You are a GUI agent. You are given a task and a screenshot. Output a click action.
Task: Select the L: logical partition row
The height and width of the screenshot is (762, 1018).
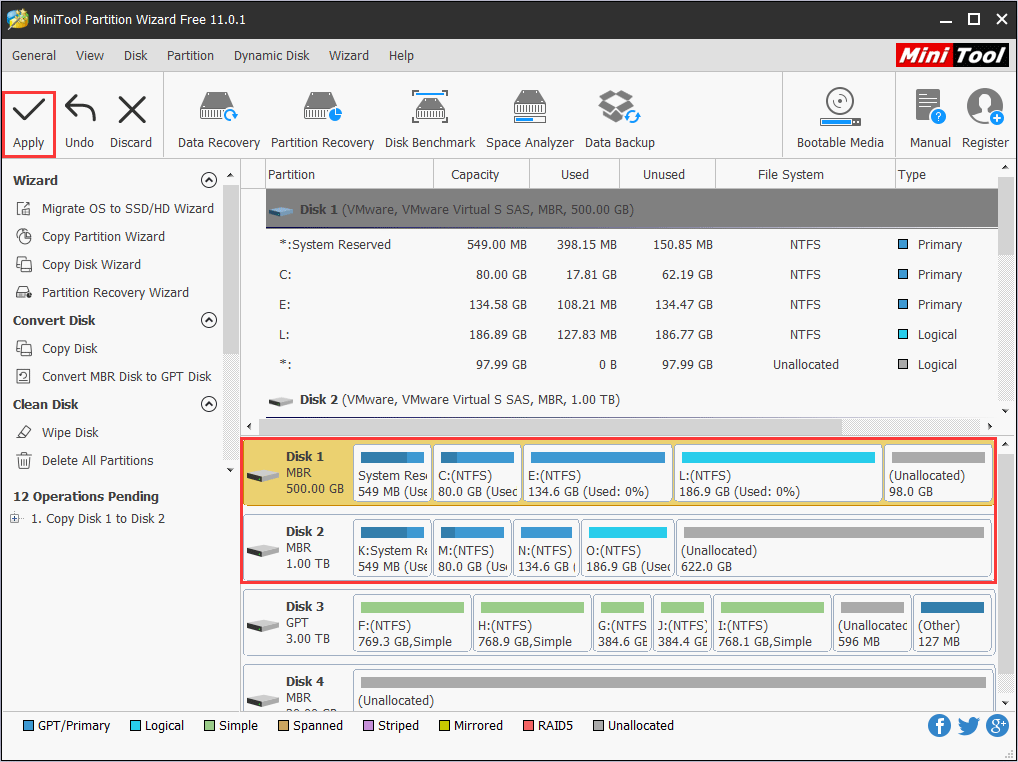[x=632, y=334]
